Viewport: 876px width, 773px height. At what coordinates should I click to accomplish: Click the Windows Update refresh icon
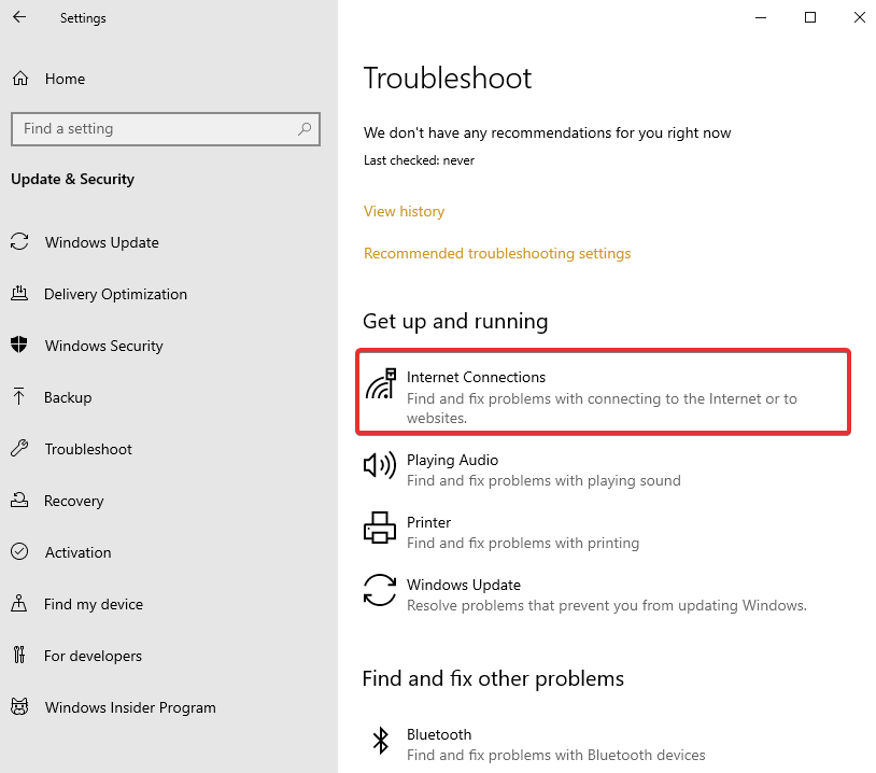tap(380, 591)
